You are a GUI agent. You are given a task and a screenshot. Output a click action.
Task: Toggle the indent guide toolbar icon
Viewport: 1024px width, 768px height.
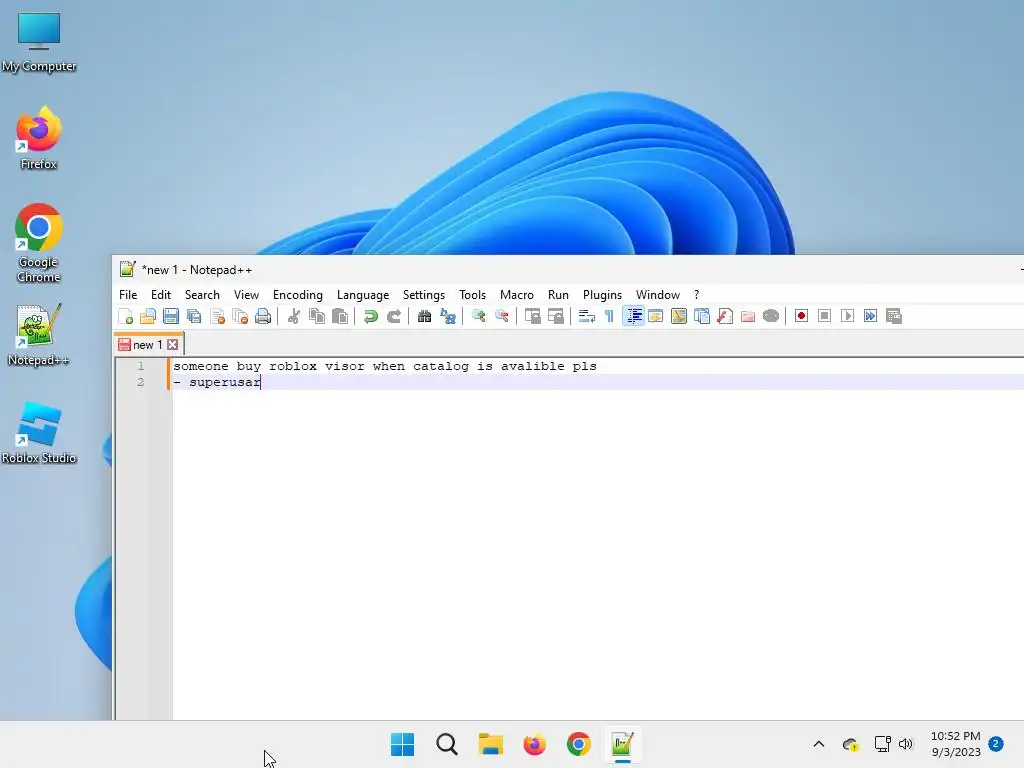coord(633,317)
